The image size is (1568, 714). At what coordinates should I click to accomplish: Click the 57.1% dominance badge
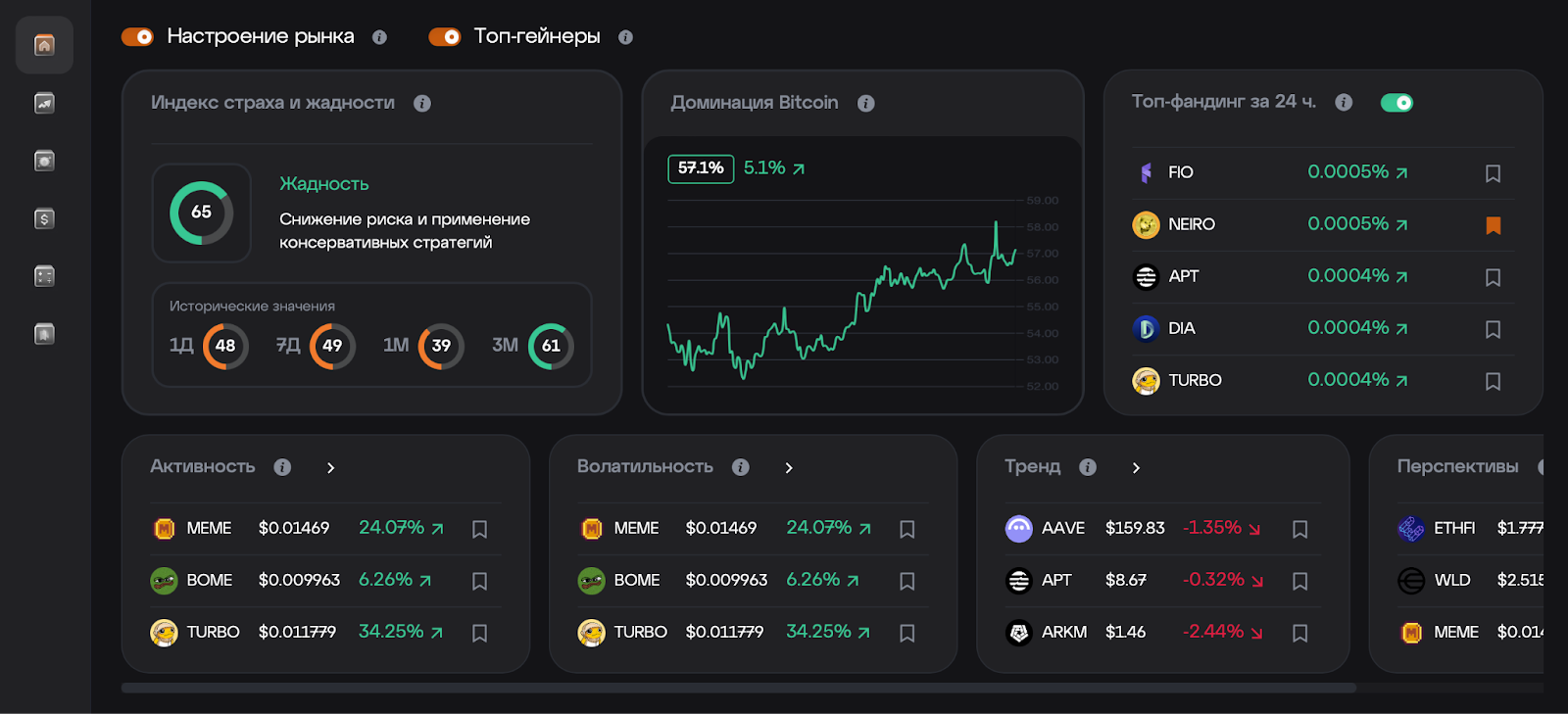point(701,168)
